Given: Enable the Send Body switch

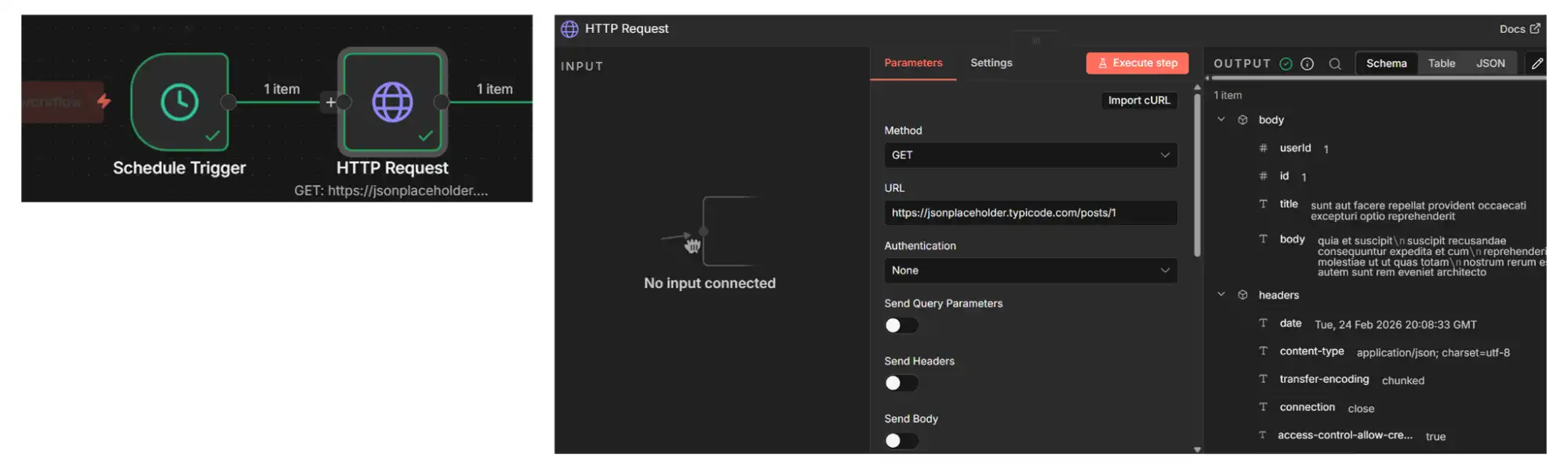Looking at the screenshot, I should [x=900, y=441].
